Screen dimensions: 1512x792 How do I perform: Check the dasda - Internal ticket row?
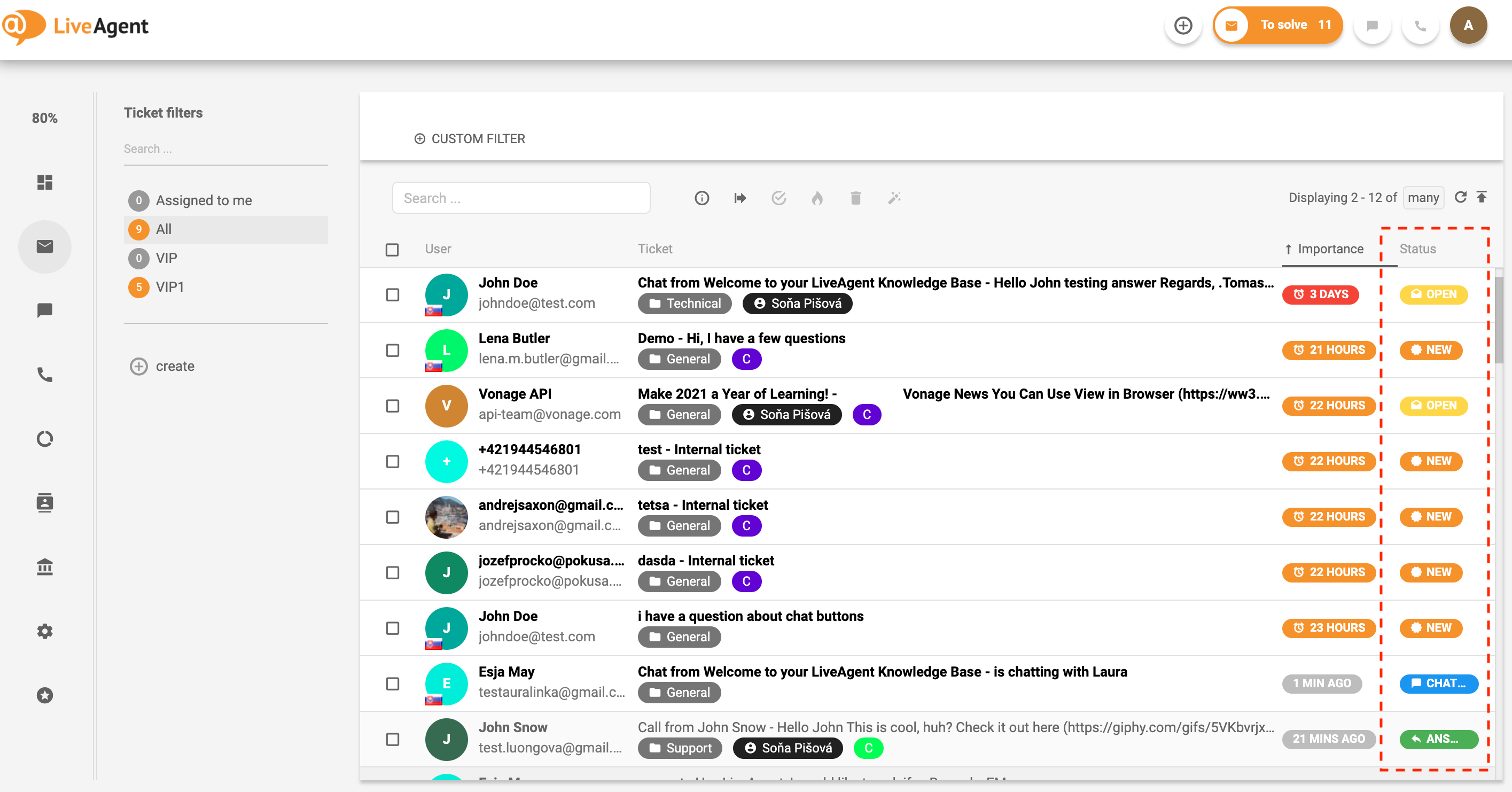click(x=393, y=573)
